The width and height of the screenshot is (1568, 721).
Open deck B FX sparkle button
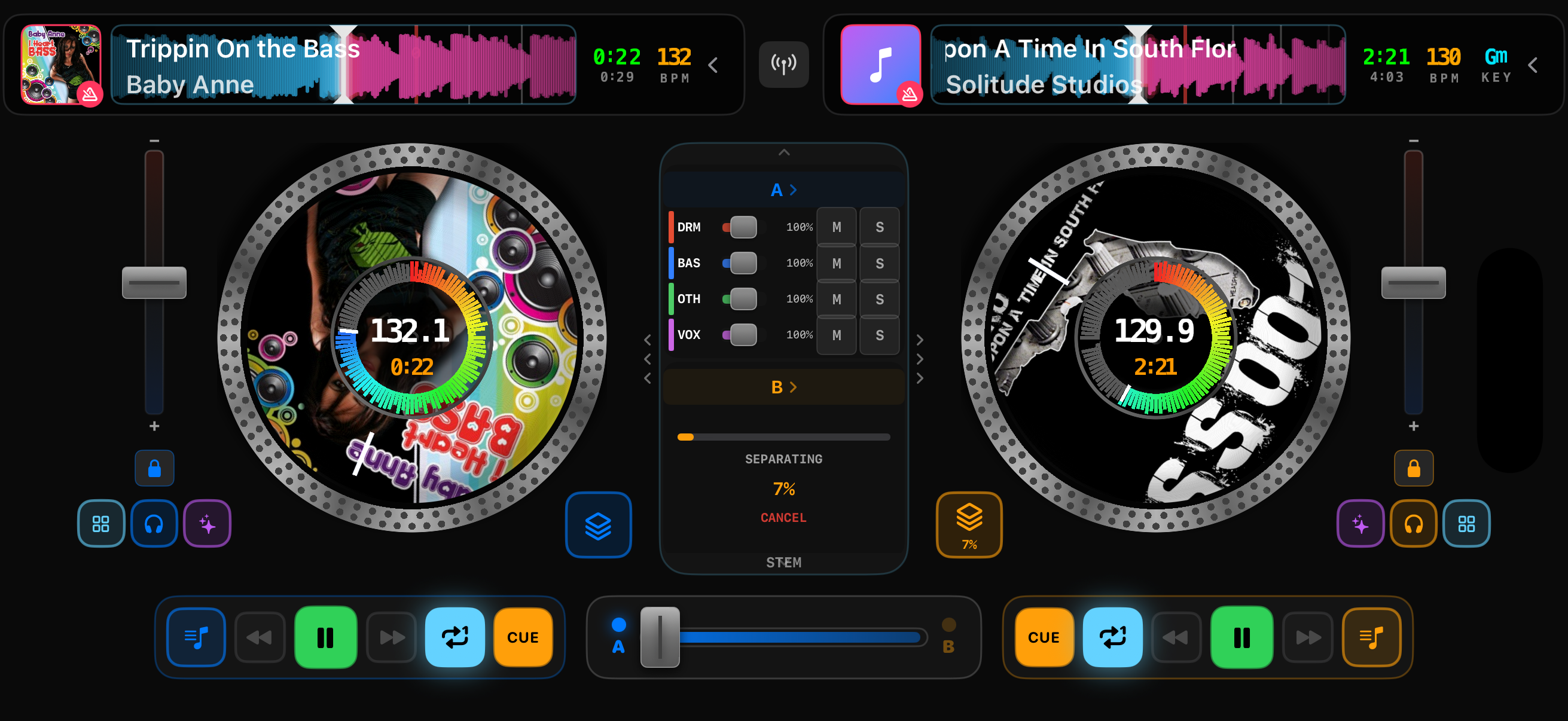point(1360,523)
